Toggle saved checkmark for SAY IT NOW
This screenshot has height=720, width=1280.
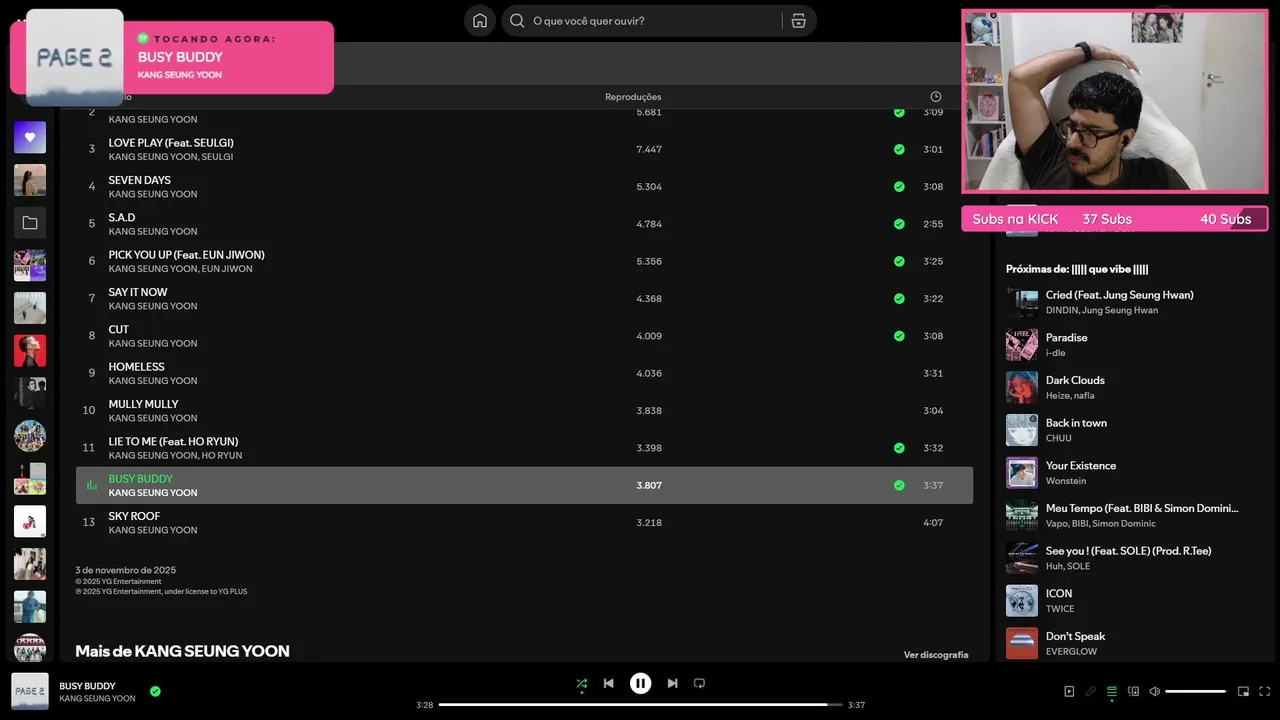tap(899, 299)
